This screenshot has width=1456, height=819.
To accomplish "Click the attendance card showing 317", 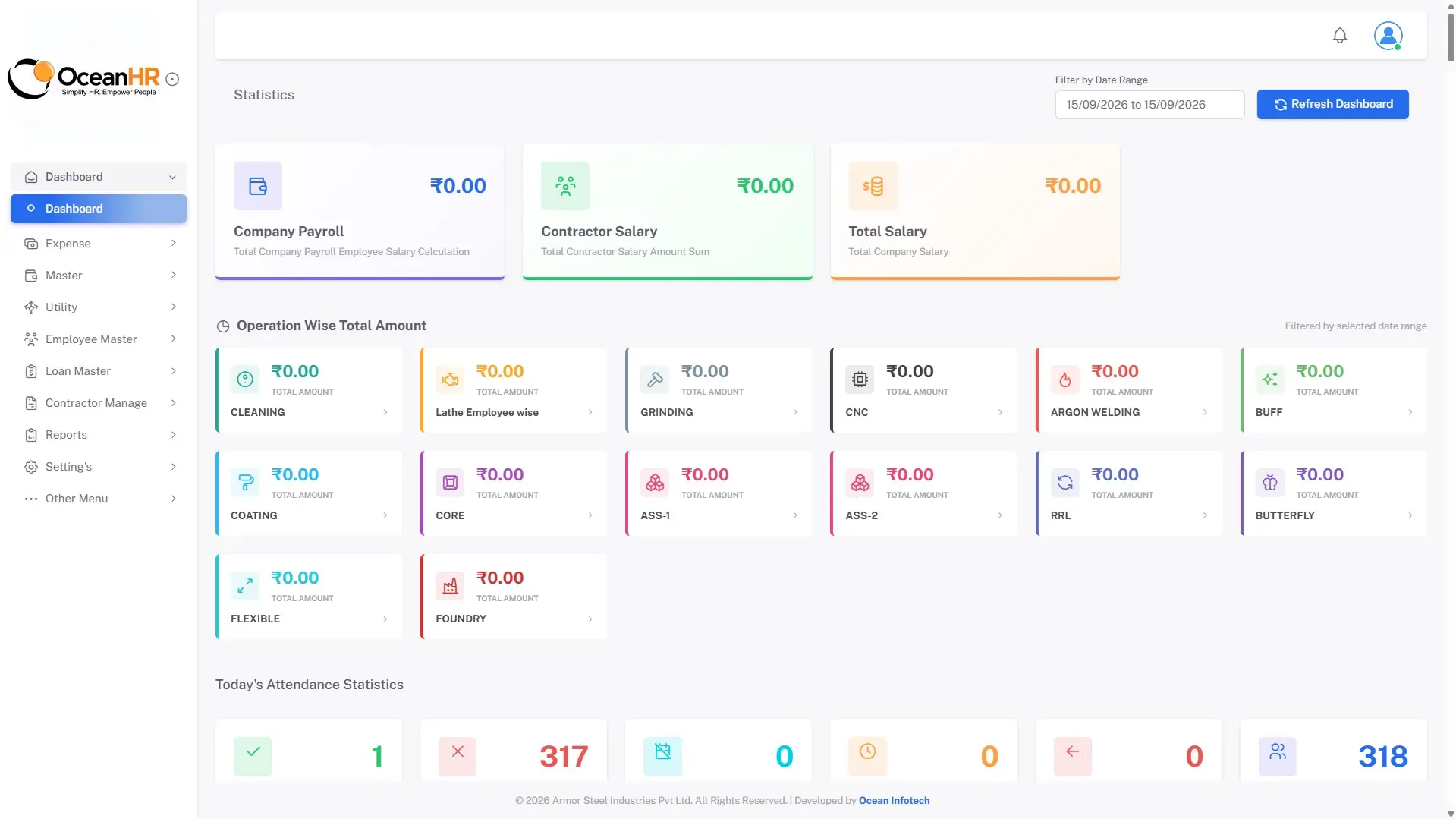I will (x=514, y=750).
